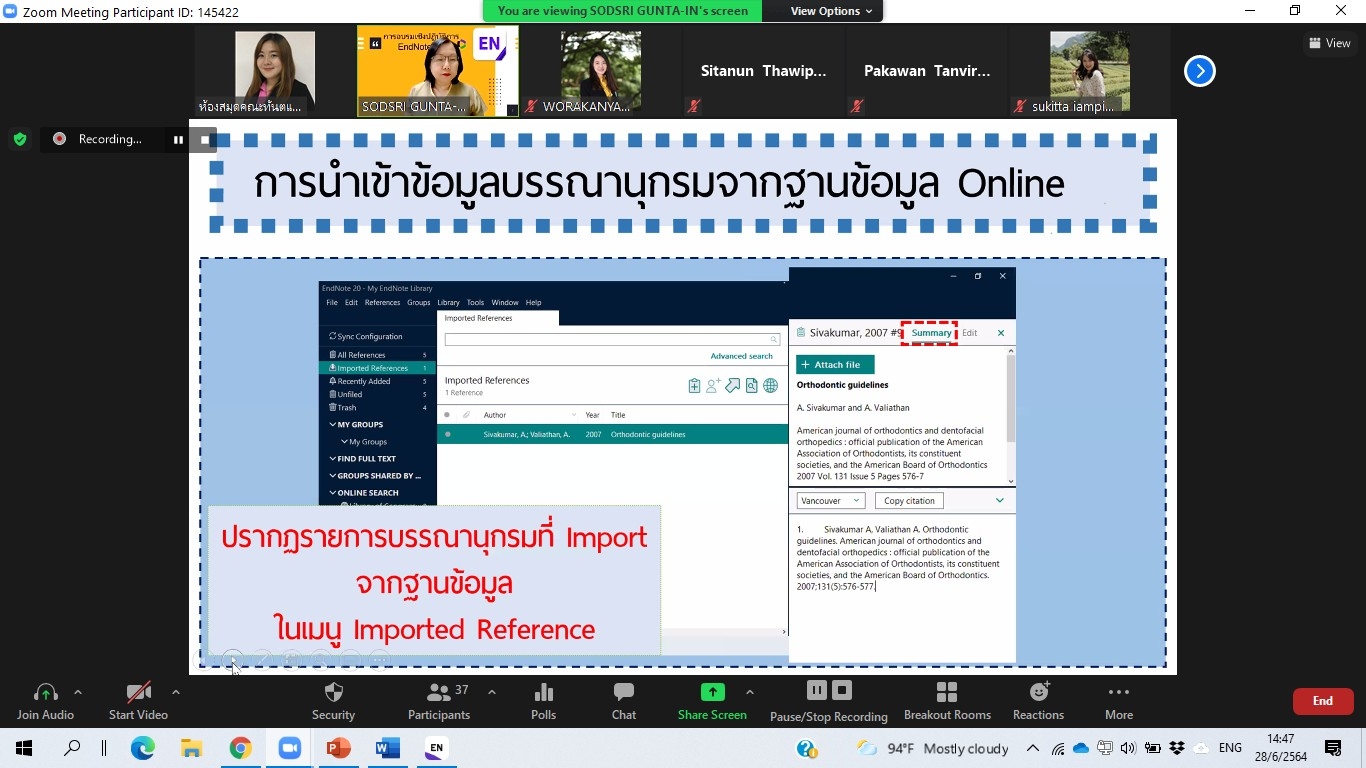Expand audio options arrow beside Join Audio
The image size is (1366, 768).
point(78,692)
